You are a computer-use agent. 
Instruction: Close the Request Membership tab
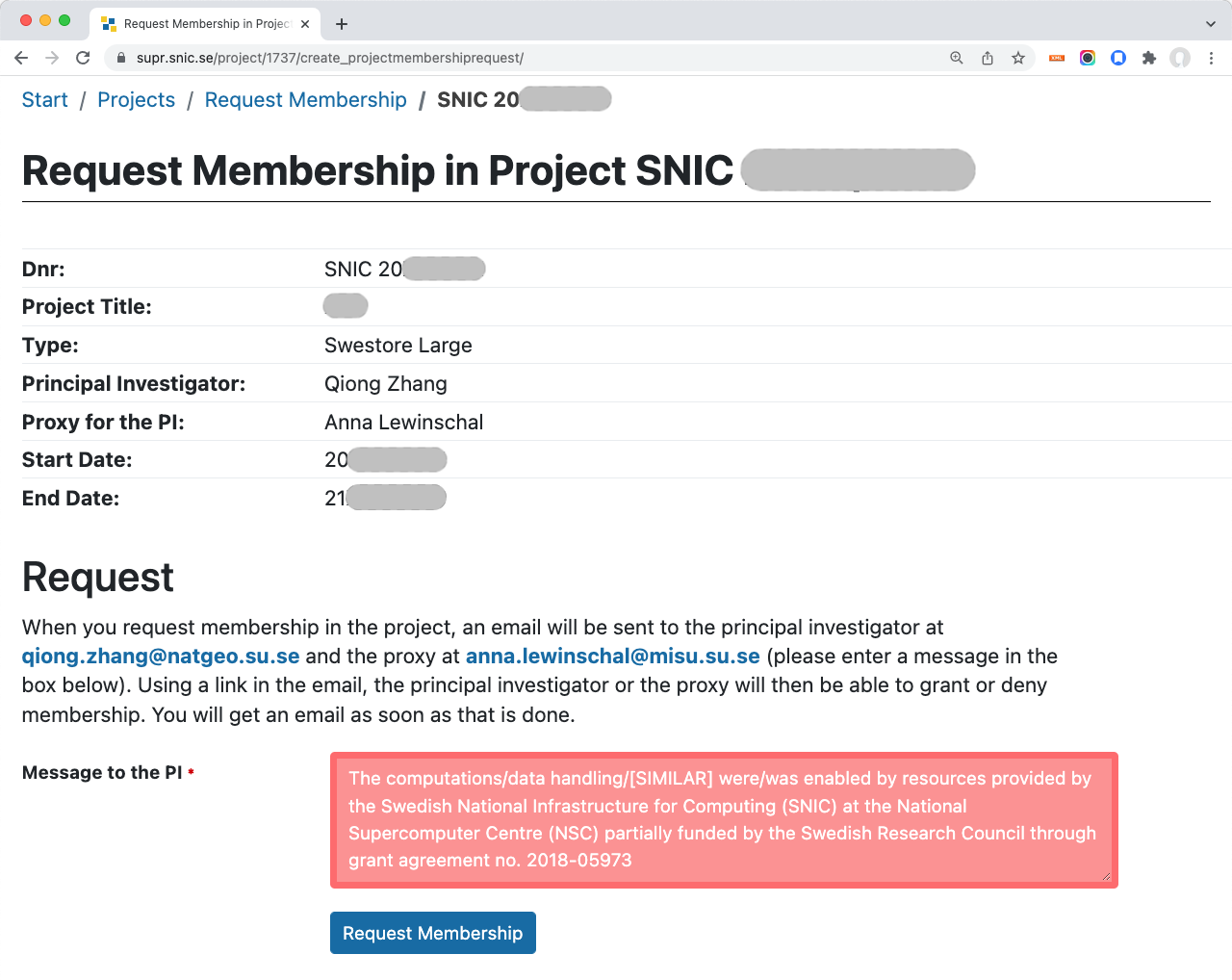coord(305,24)
